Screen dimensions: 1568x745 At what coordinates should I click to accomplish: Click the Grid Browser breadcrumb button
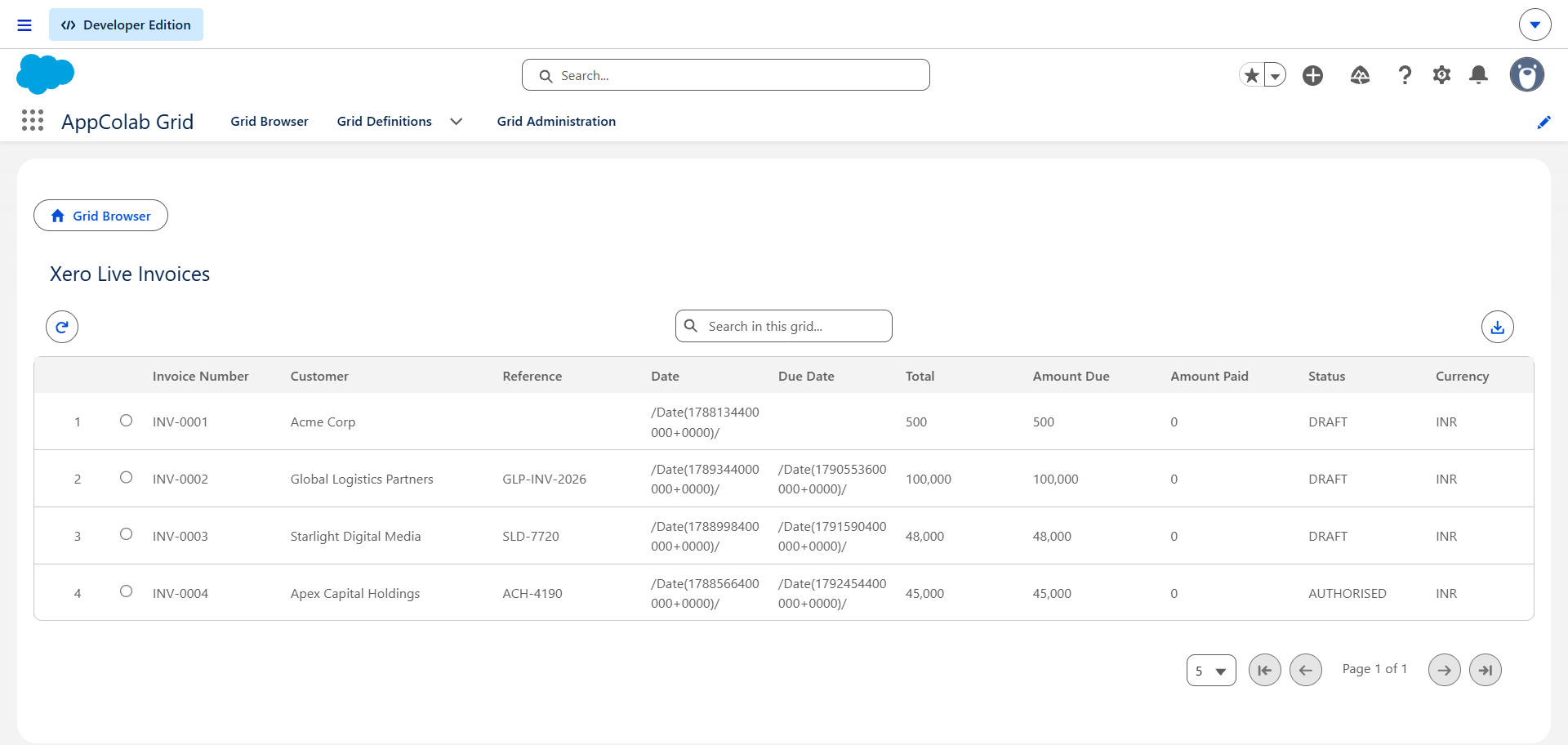(100, 216)
